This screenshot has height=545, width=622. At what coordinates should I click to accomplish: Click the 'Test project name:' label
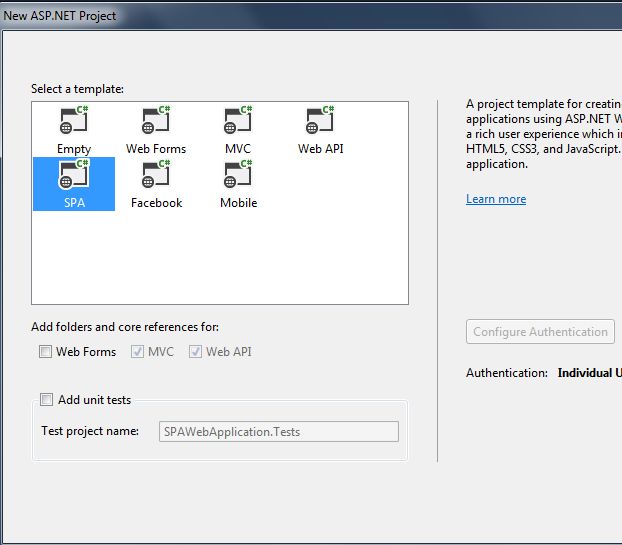click(90, 431)
